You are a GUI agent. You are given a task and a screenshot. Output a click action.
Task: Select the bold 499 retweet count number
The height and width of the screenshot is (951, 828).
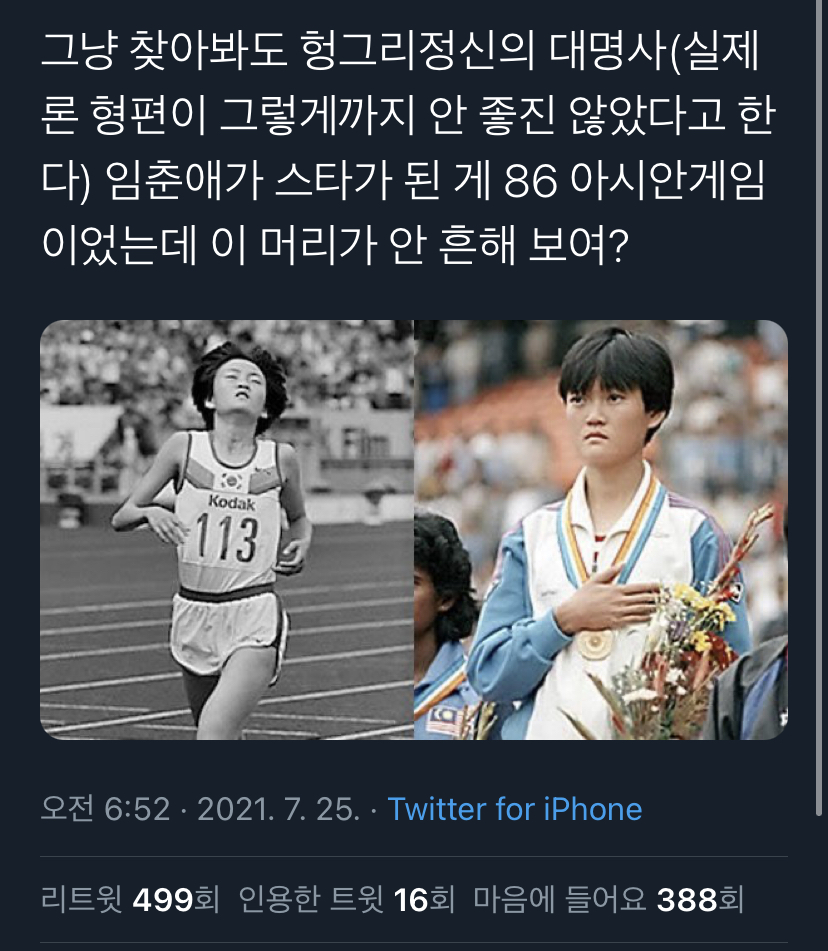(163, 899)
